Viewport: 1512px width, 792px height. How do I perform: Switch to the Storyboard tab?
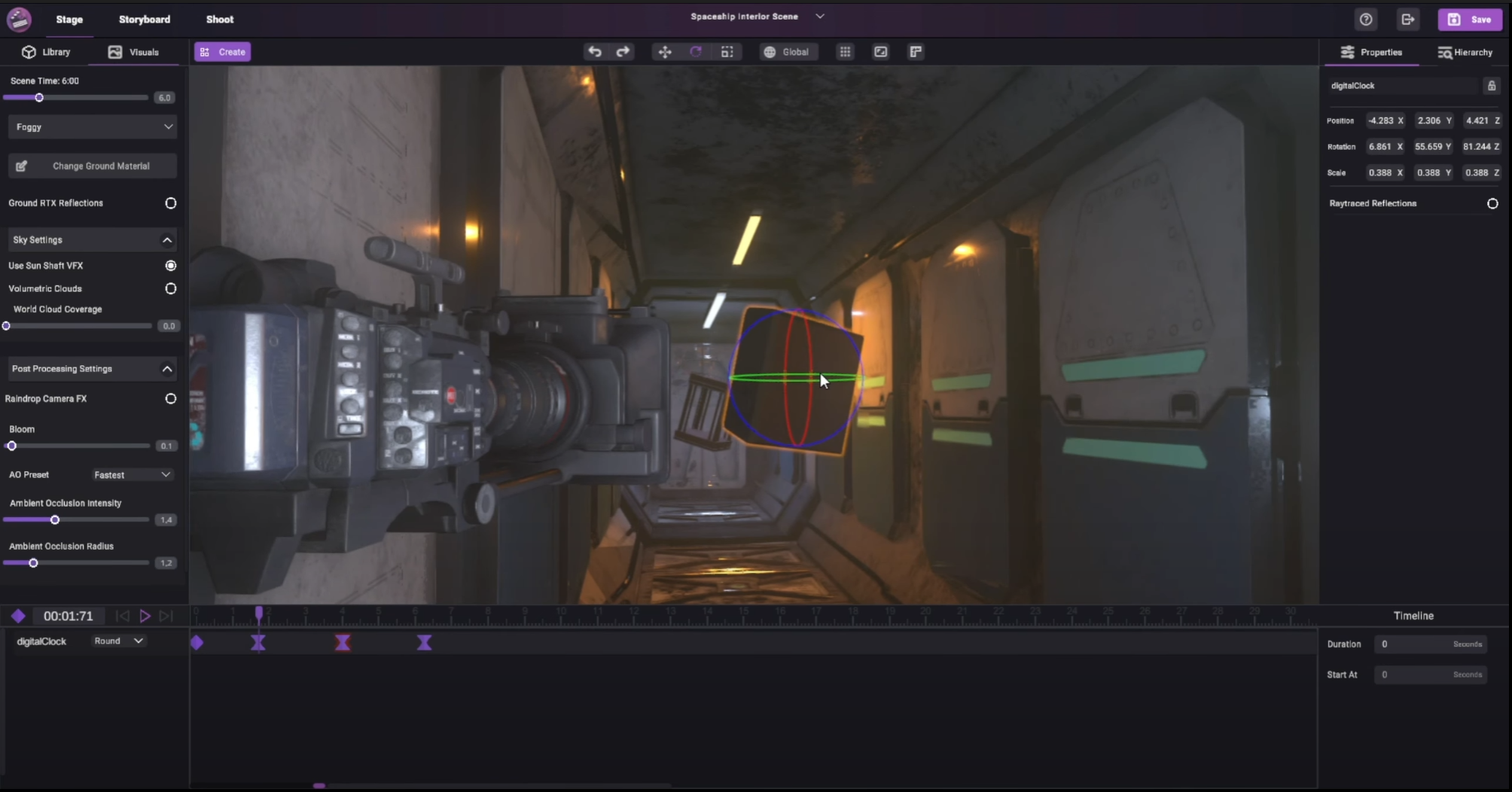point(144,19)
